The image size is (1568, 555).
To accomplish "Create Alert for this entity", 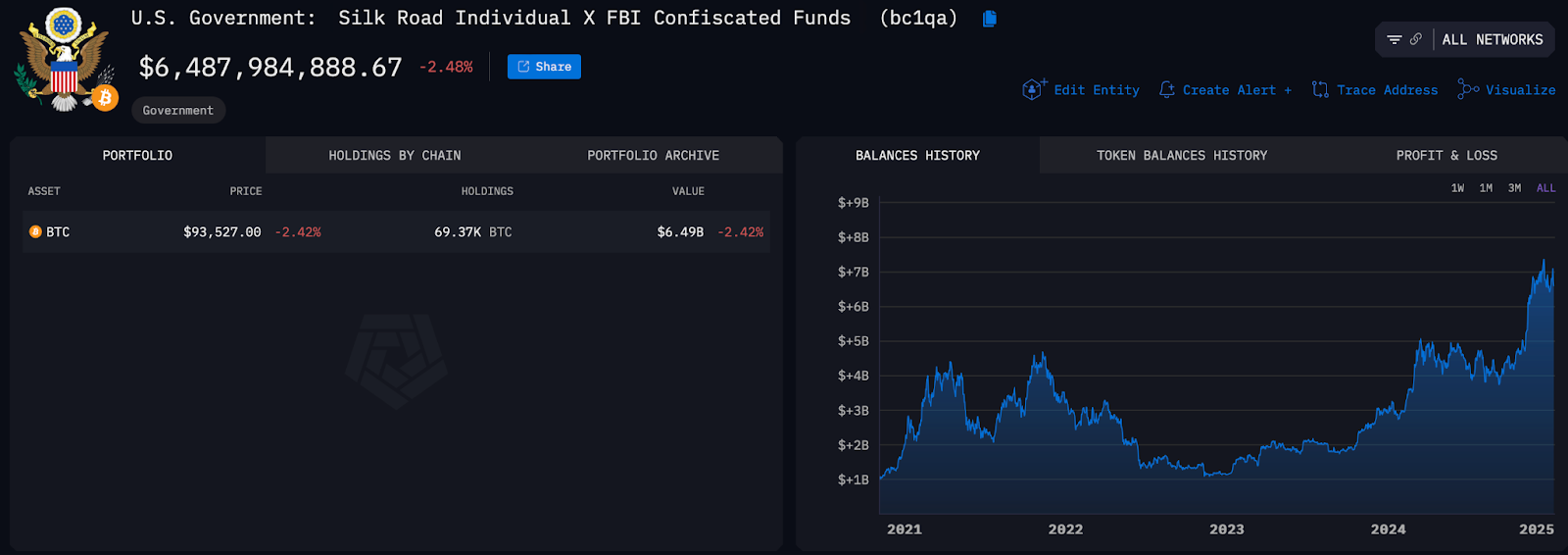I will 1237,90.
